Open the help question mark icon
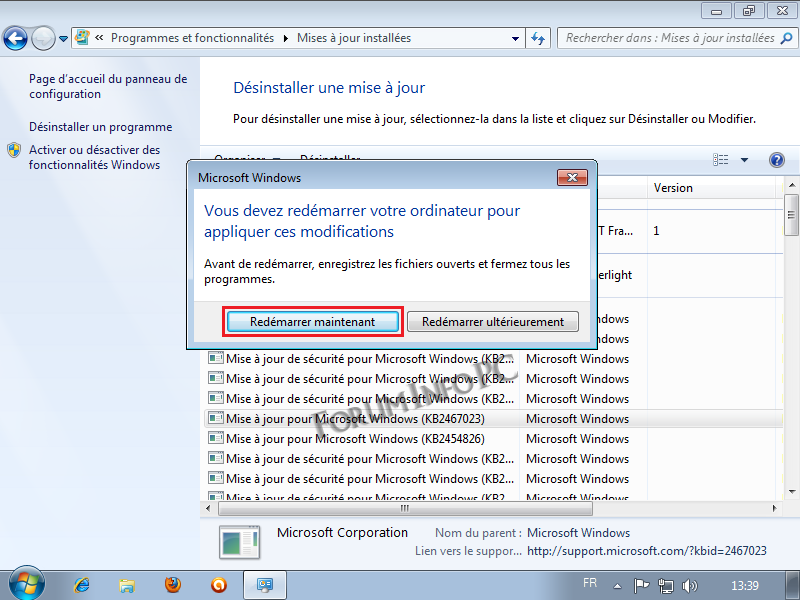The width and height of the screenshot is (800, 600). click(776, 160)
